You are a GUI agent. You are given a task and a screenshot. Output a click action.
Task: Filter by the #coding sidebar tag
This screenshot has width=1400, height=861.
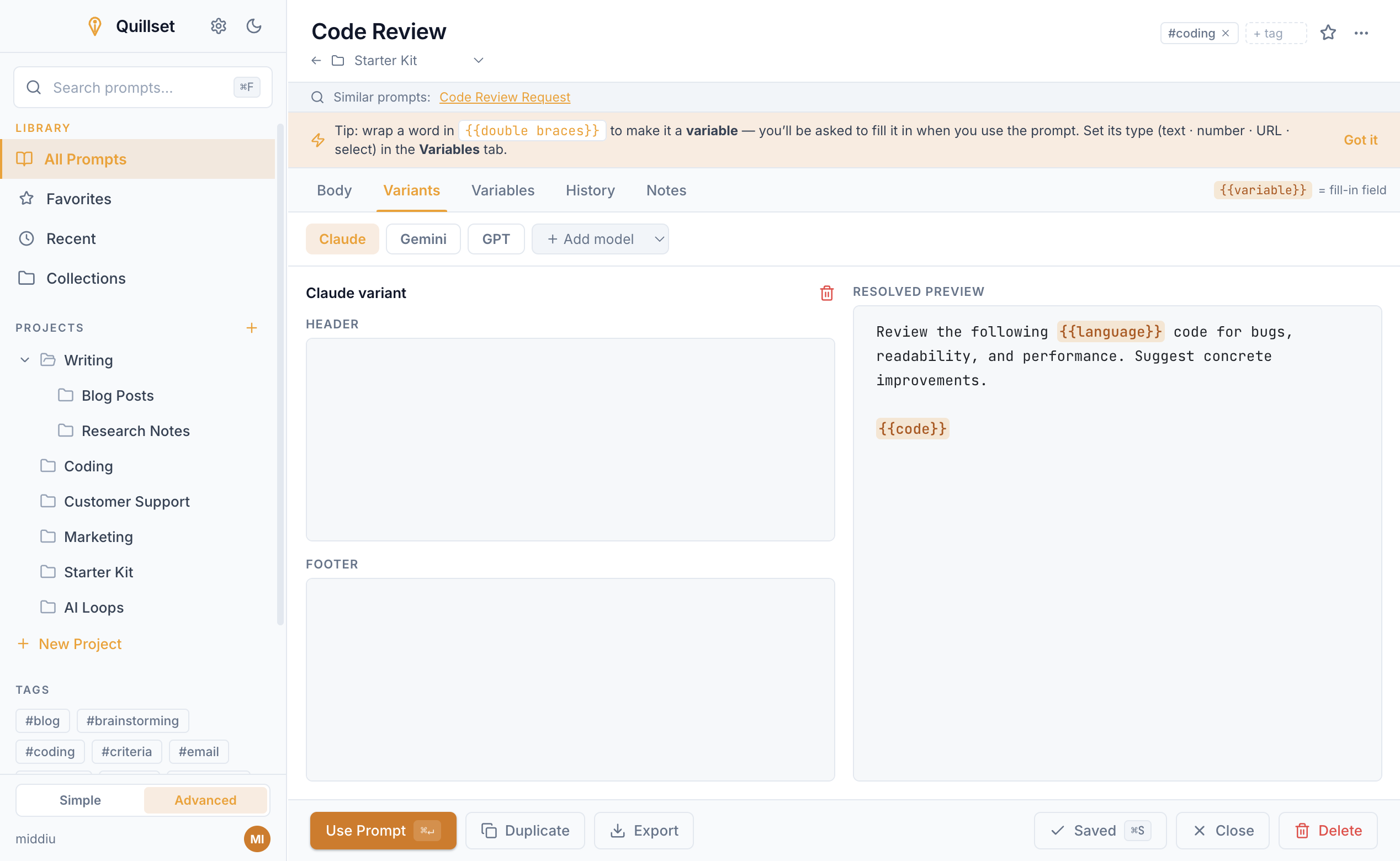point(50,752)
